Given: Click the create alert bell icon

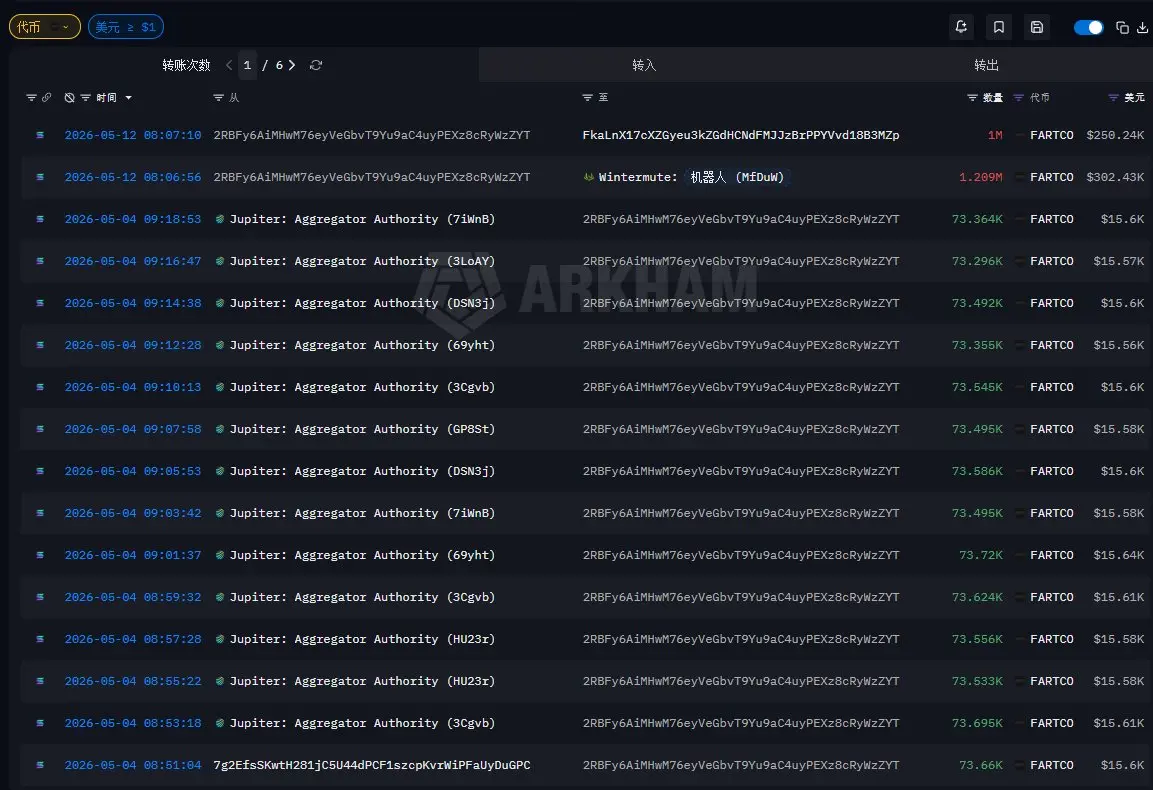Looking at the screenshot, I should tap(961, 27).
